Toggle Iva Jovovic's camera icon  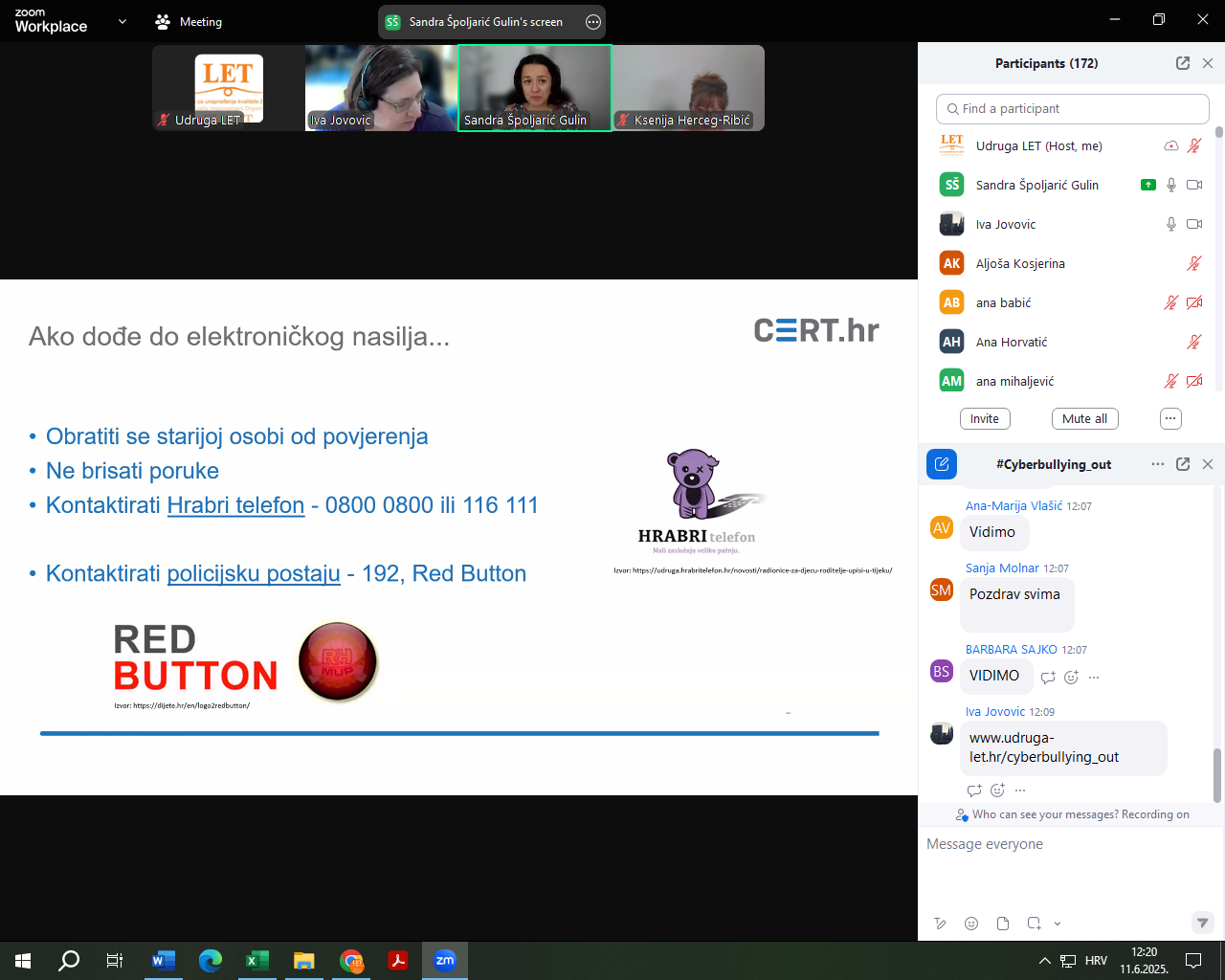click(1194, 224)
